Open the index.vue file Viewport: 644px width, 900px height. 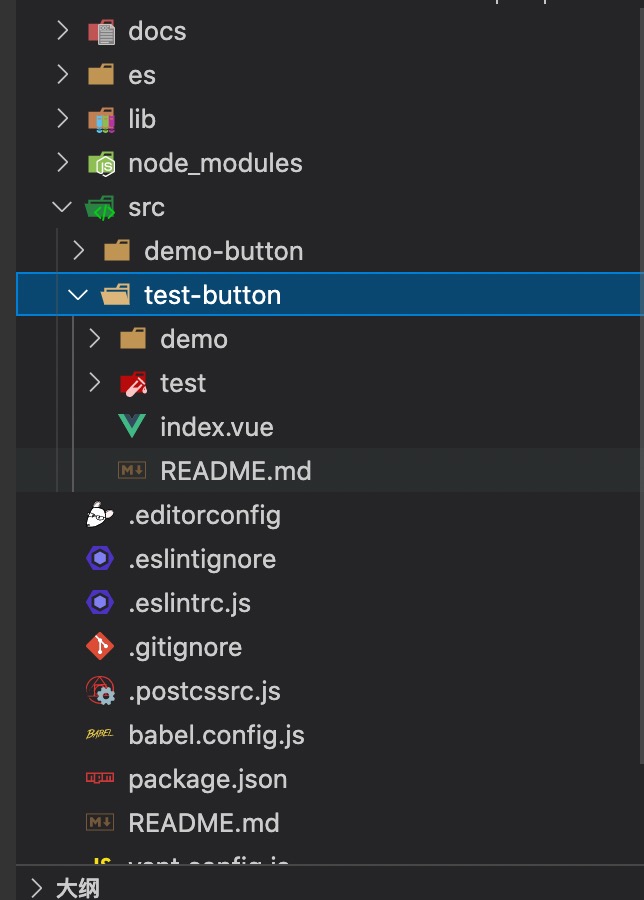coord(216,427)
